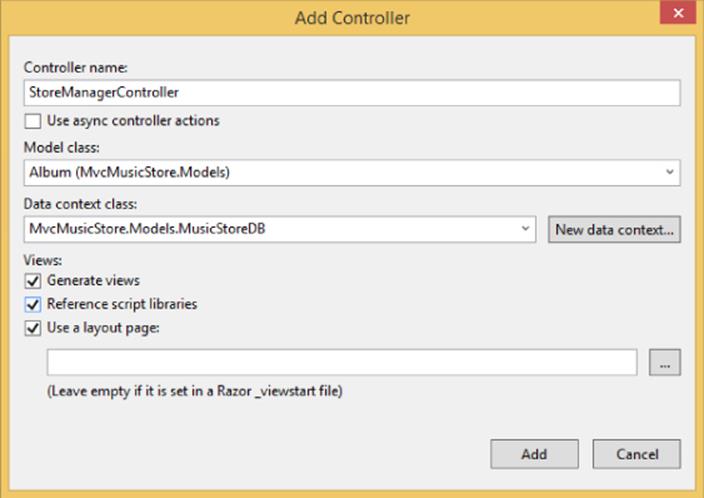Image resolution: width=704 pixels, height=498 pixels.
Task: Click the "Reference script libraries" label text
Action: [122, 304]
